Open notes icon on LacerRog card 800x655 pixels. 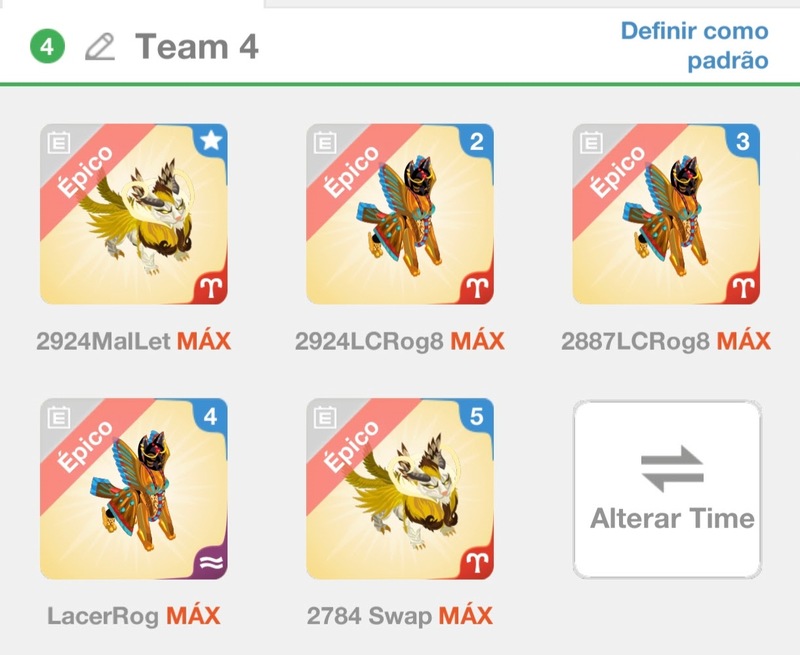(59, 417)
